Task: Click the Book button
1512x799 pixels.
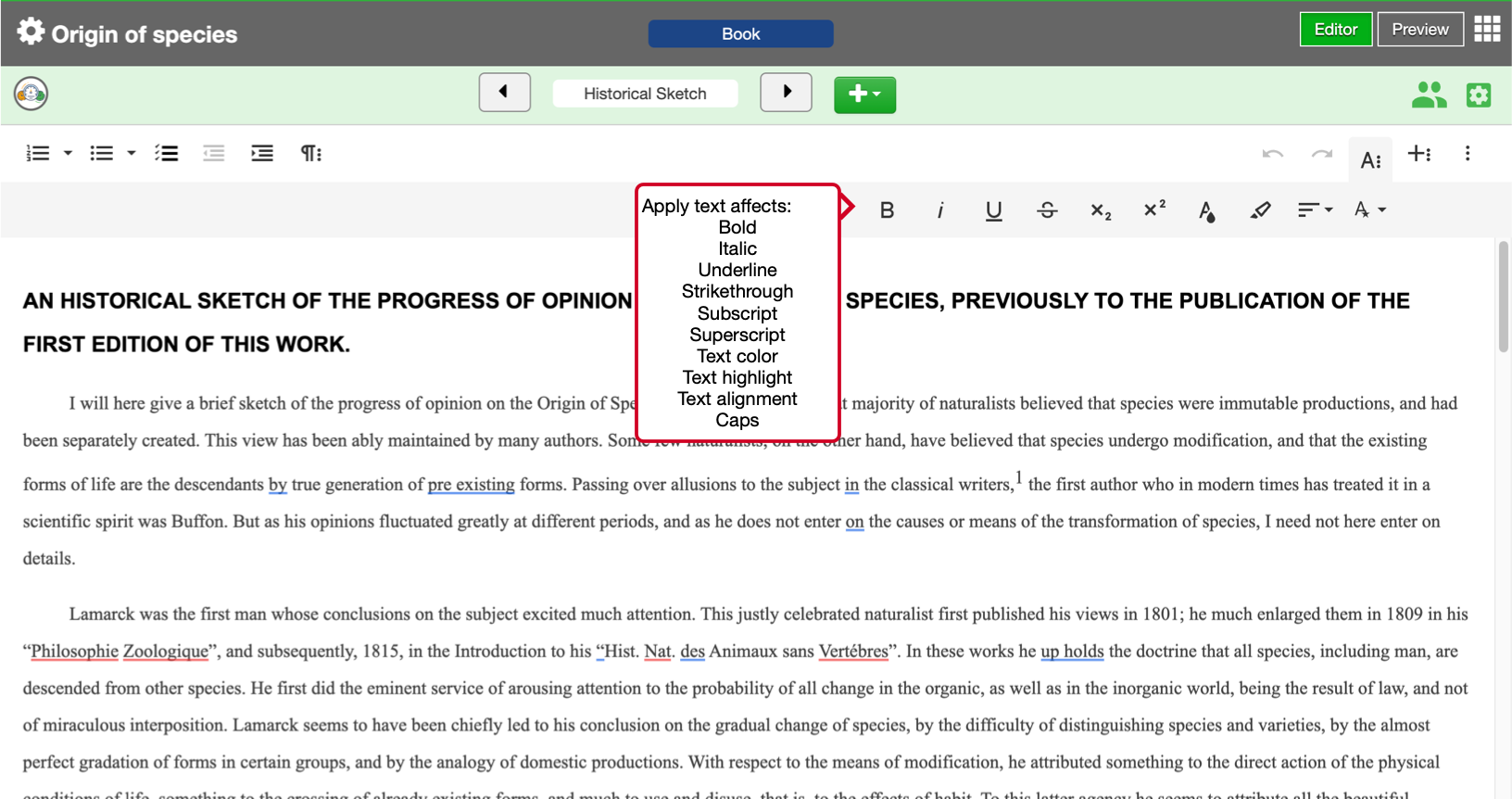Action: point(740,34)
